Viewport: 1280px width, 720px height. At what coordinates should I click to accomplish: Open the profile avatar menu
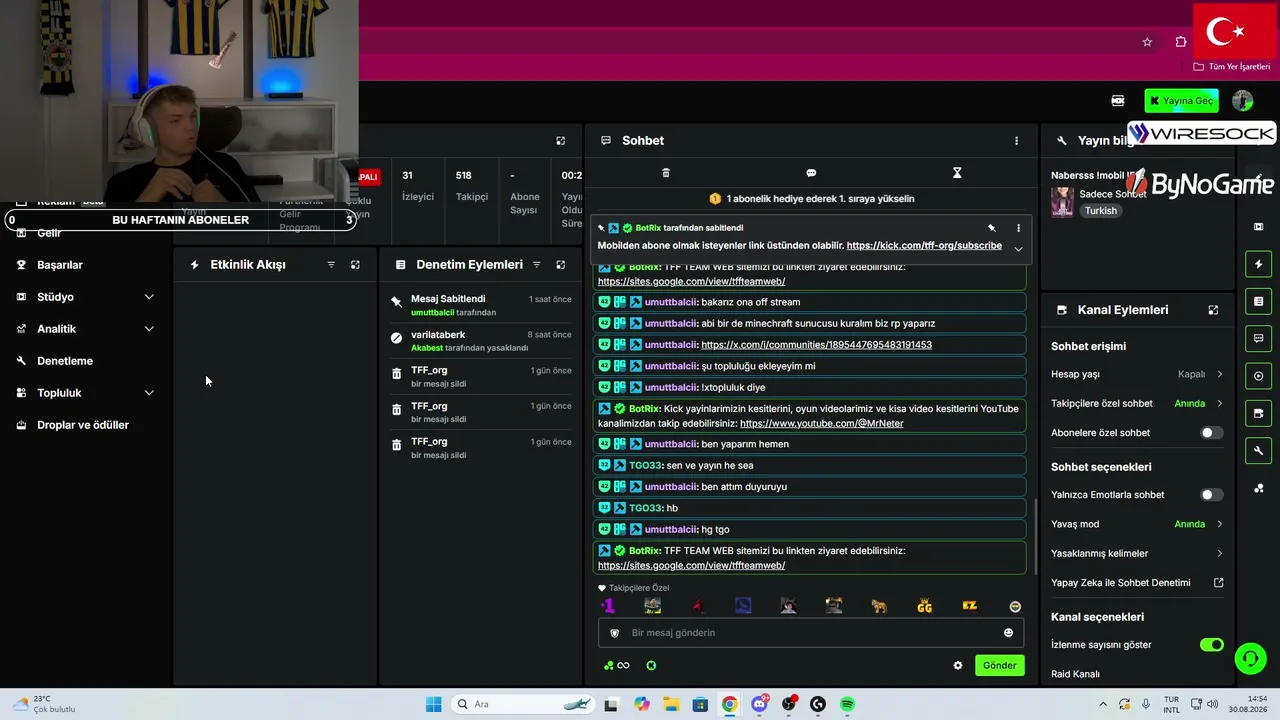(1242, 101)
